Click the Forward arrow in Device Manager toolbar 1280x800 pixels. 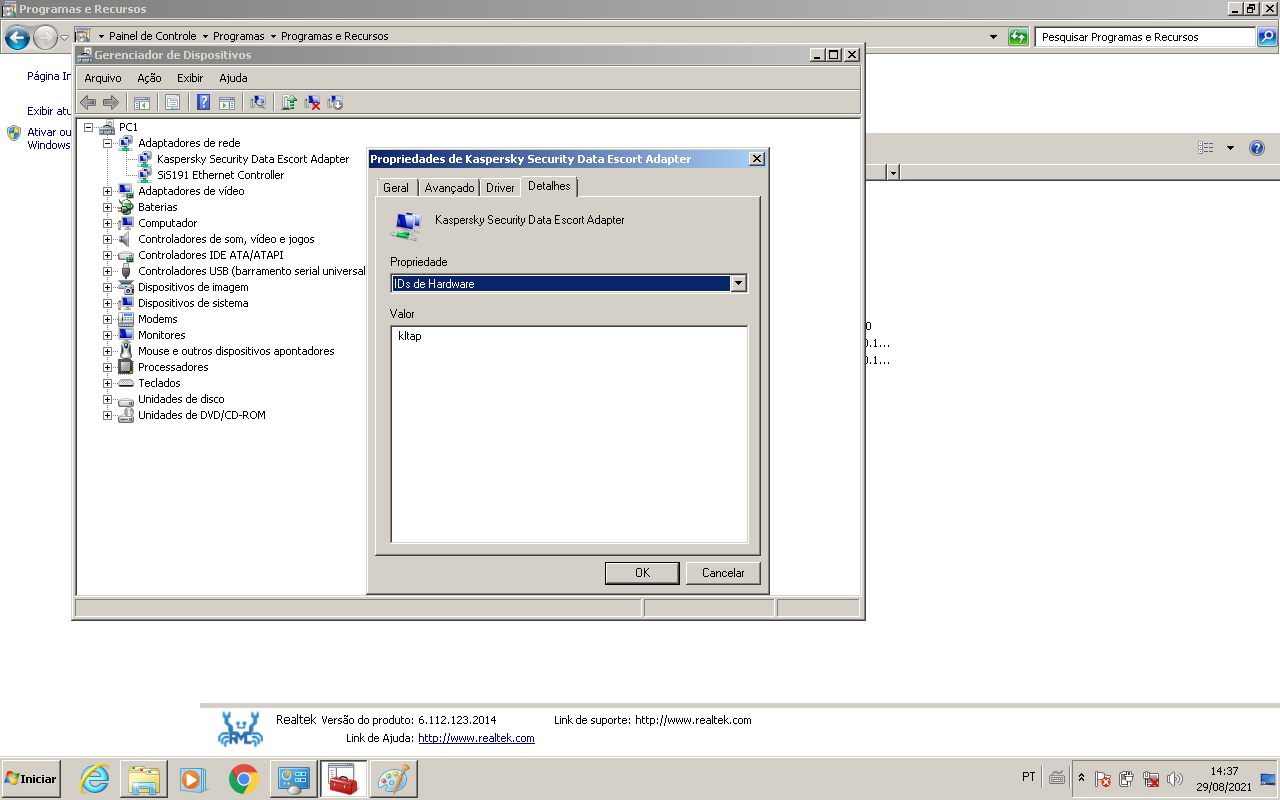(111, 102)
